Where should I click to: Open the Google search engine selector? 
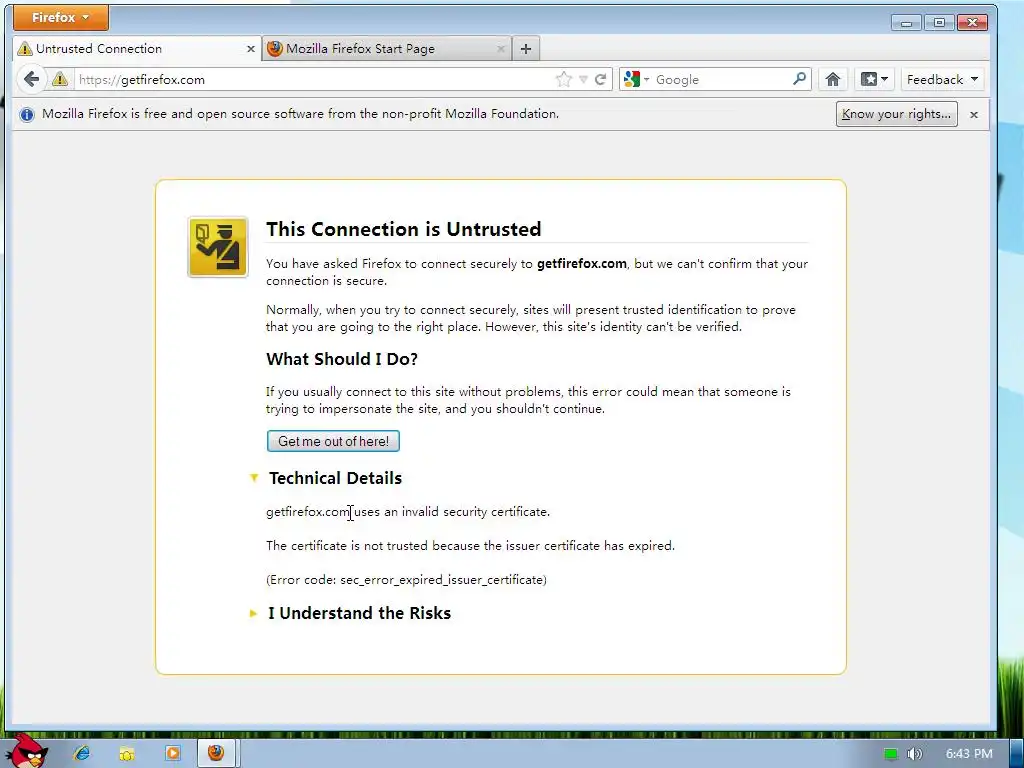pyautogui.click(x=636, y=80)
